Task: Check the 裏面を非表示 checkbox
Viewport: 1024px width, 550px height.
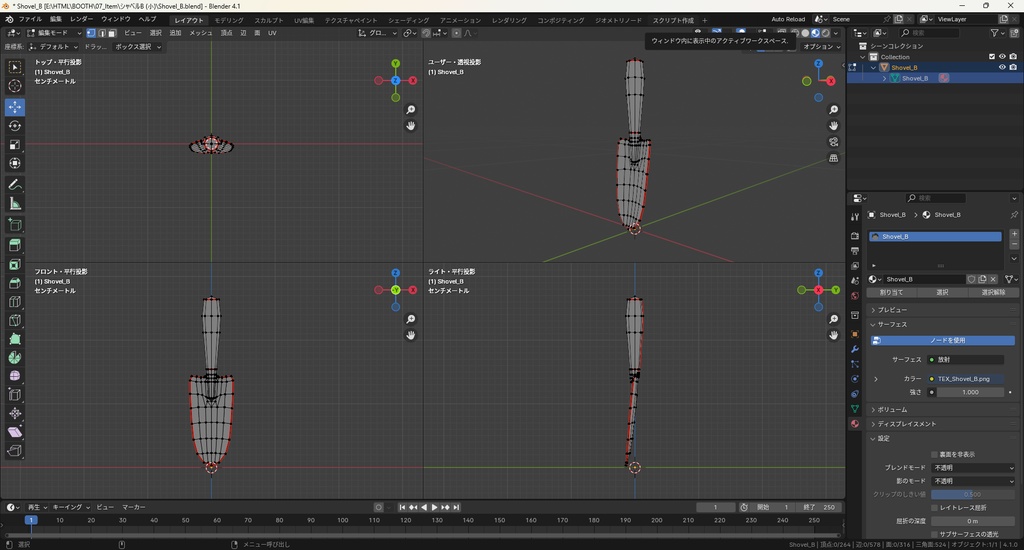Action: (x=935, y=454)
